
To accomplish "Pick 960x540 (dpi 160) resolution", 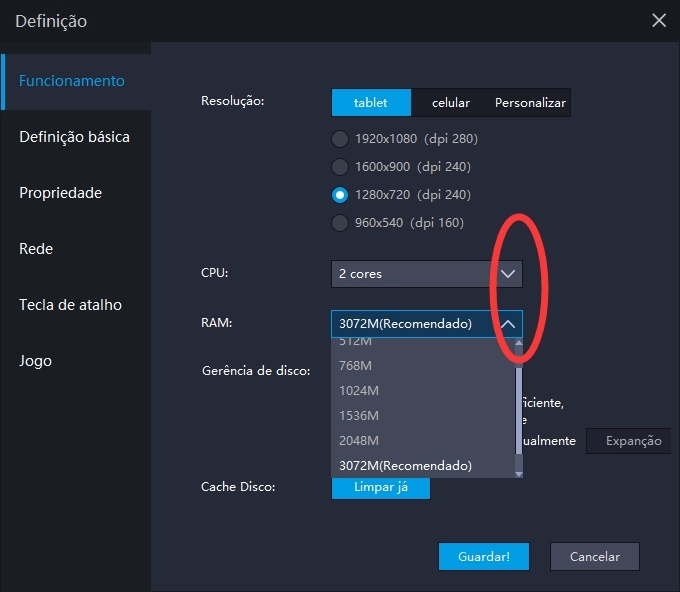I will [340, 223].
